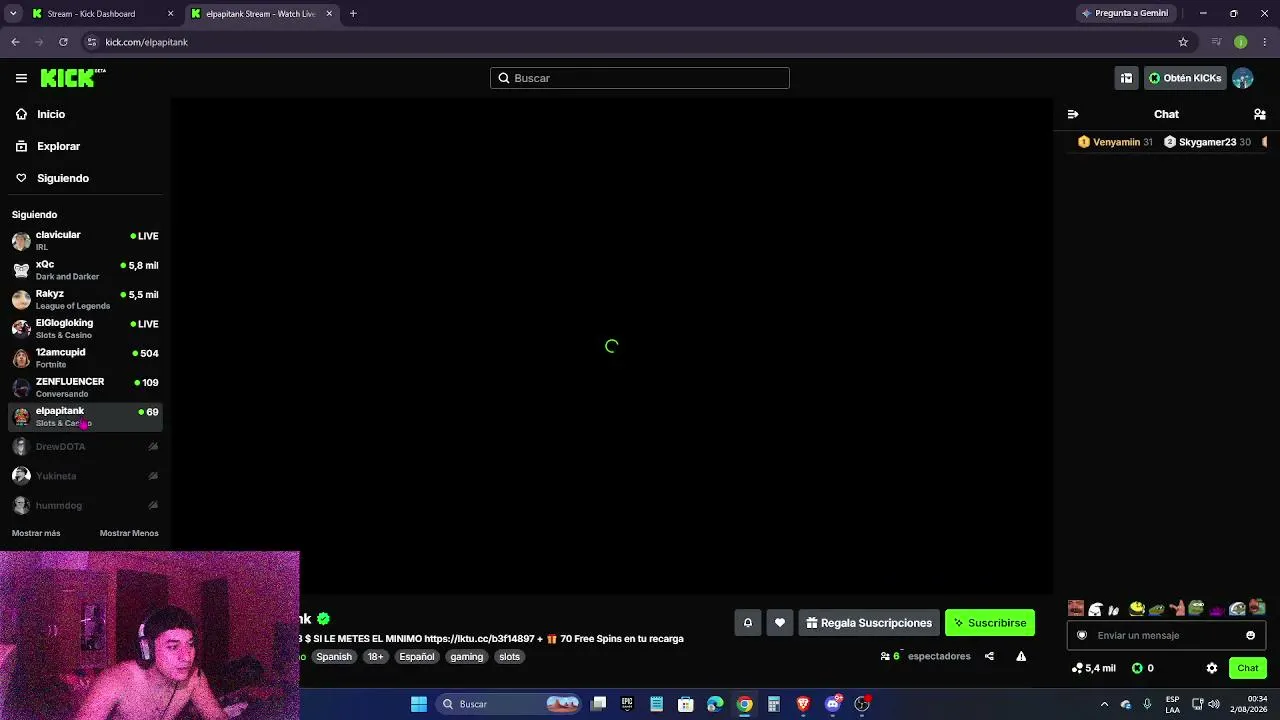The image size is (1280, 720).
Task: Open xQc's Dark and Darker stream
Action: 85,270
